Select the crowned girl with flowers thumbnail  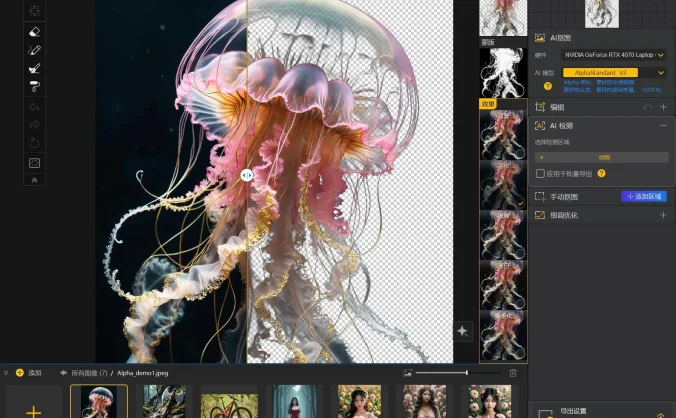[360, 402]
